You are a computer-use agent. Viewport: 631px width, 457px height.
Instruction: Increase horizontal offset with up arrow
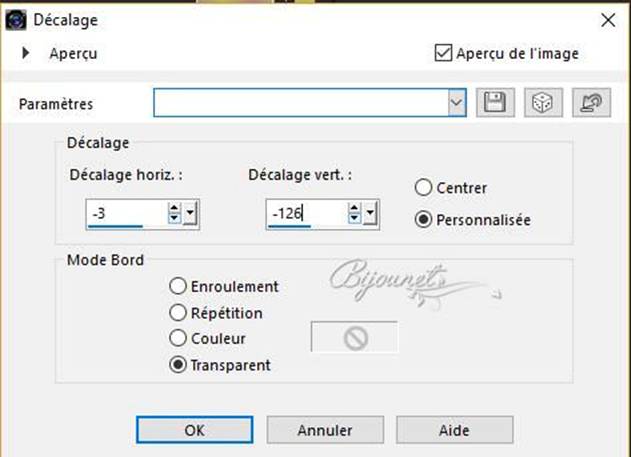point(174,208)
